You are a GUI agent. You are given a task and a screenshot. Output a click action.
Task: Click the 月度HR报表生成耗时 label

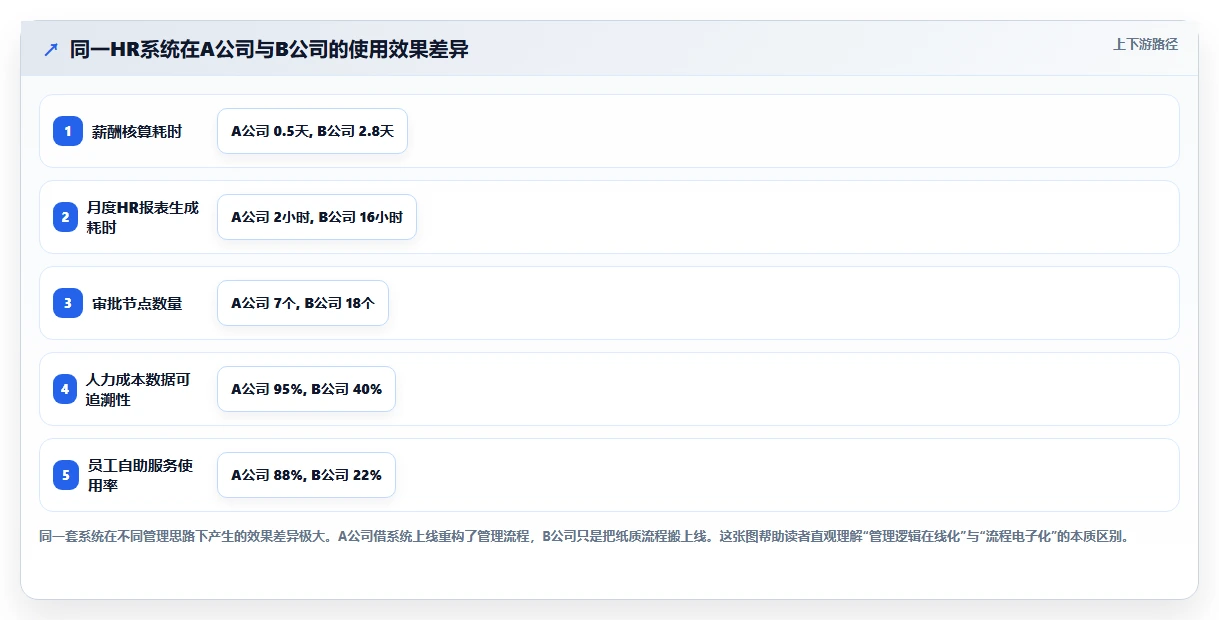tap(143, 217)
